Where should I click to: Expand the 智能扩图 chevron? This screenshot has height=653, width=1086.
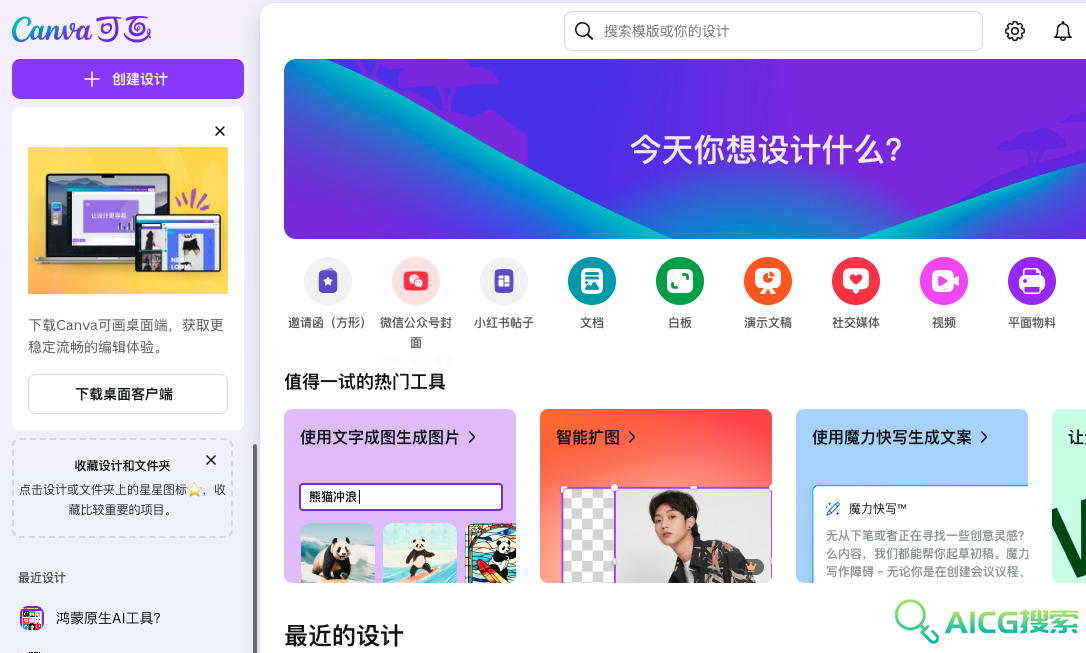point(632,437)
